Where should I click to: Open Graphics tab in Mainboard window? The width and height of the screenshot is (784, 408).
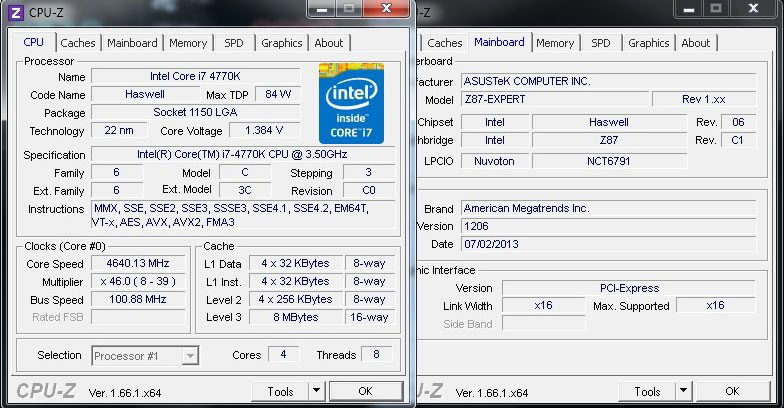click(648, 43)
